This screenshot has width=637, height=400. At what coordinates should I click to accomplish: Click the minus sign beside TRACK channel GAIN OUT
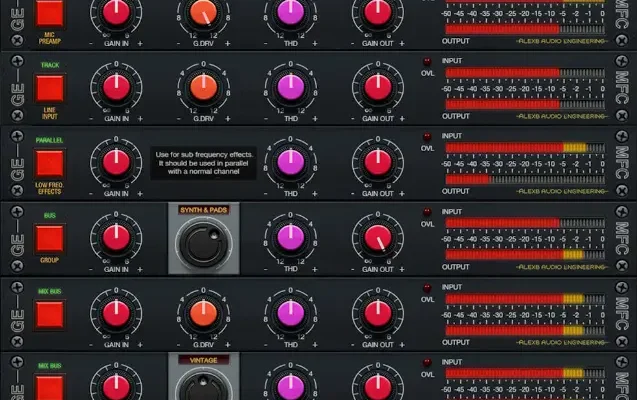(354, 118)
